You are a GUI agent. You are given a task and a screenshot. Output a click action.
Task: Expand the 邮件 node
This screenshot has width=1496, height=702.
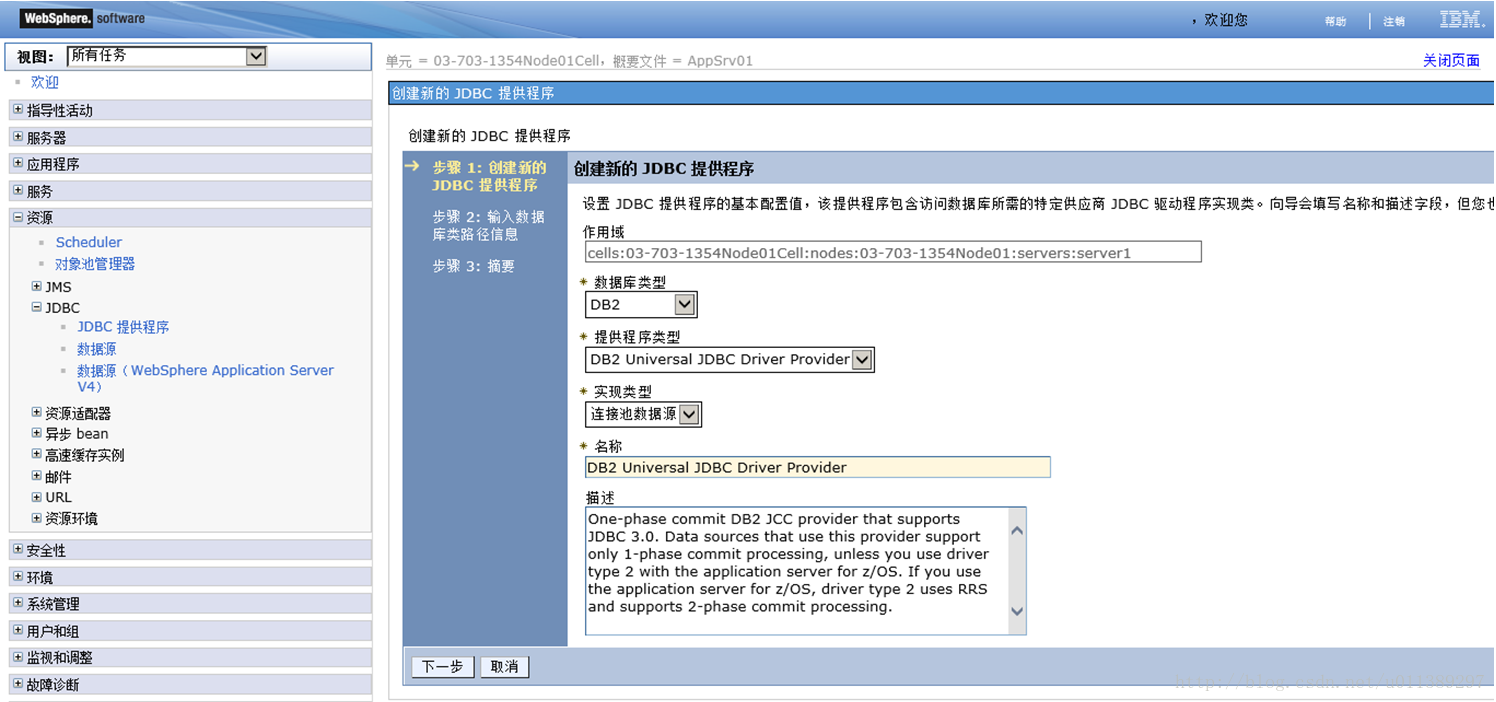coord(37,476)
